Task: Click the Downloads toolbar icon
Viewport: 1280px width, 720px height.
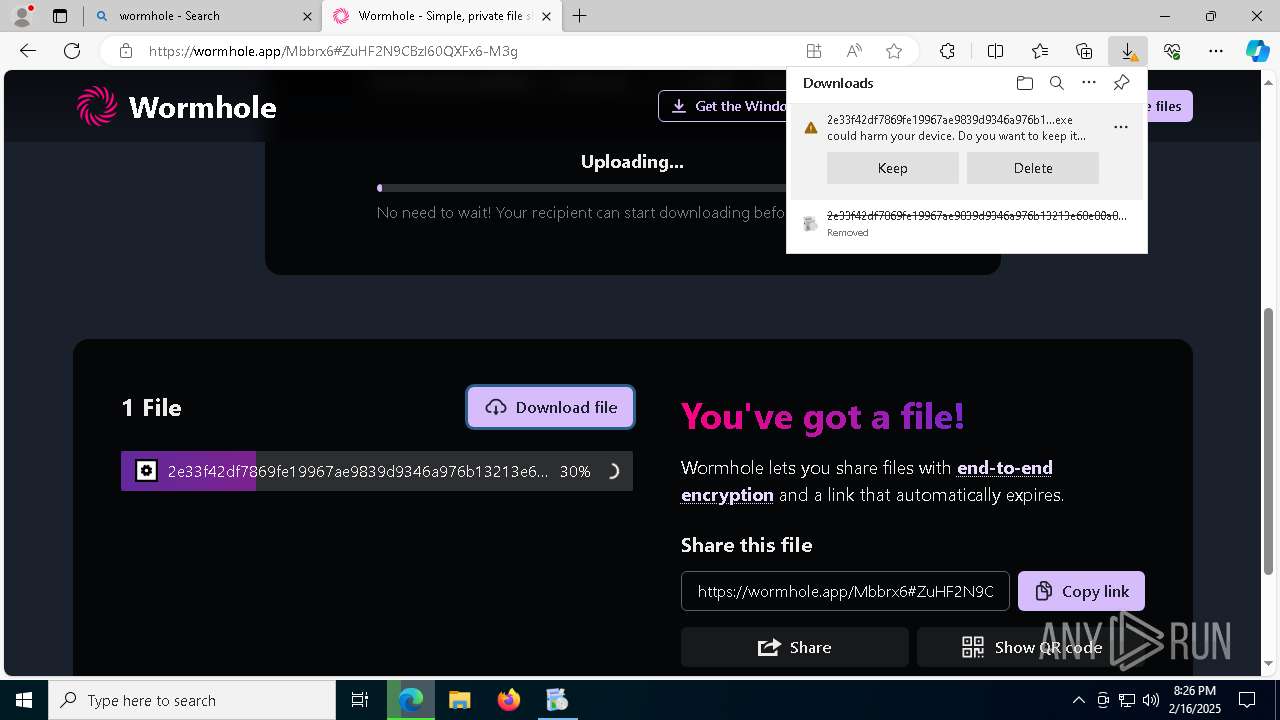Action: coord(1128,51)
